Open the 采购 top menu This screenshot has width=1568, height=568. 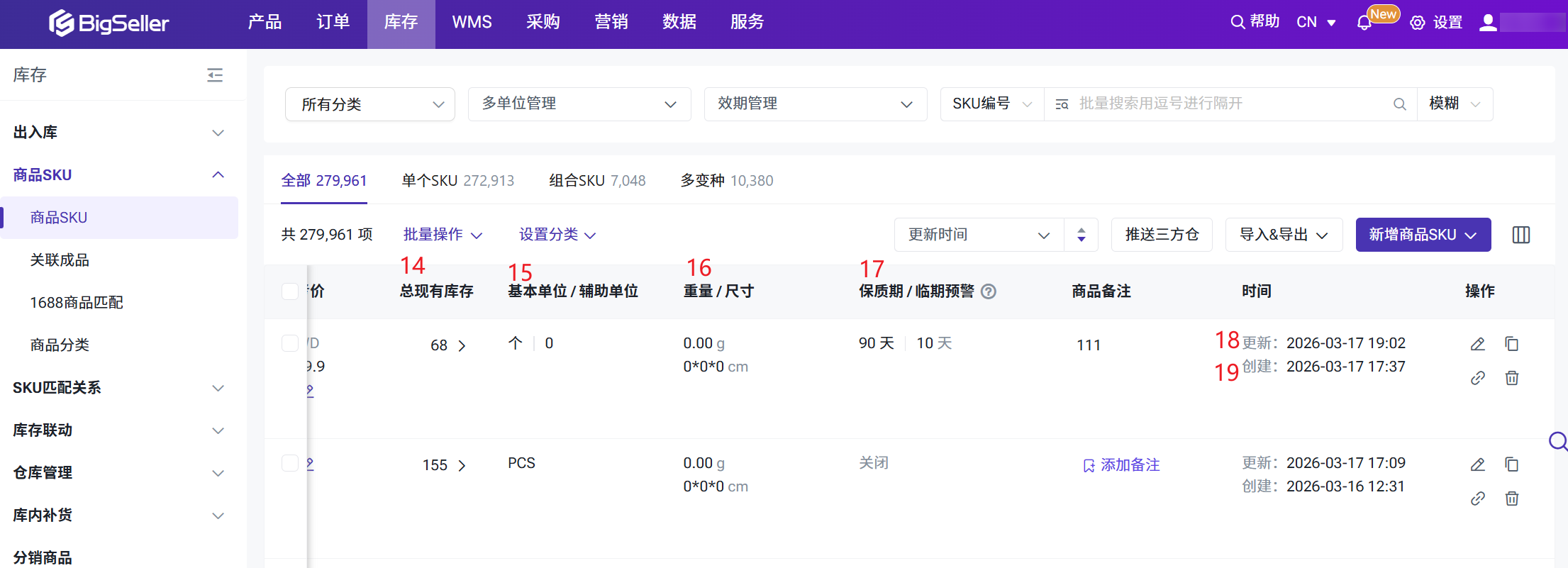point(543,23)
